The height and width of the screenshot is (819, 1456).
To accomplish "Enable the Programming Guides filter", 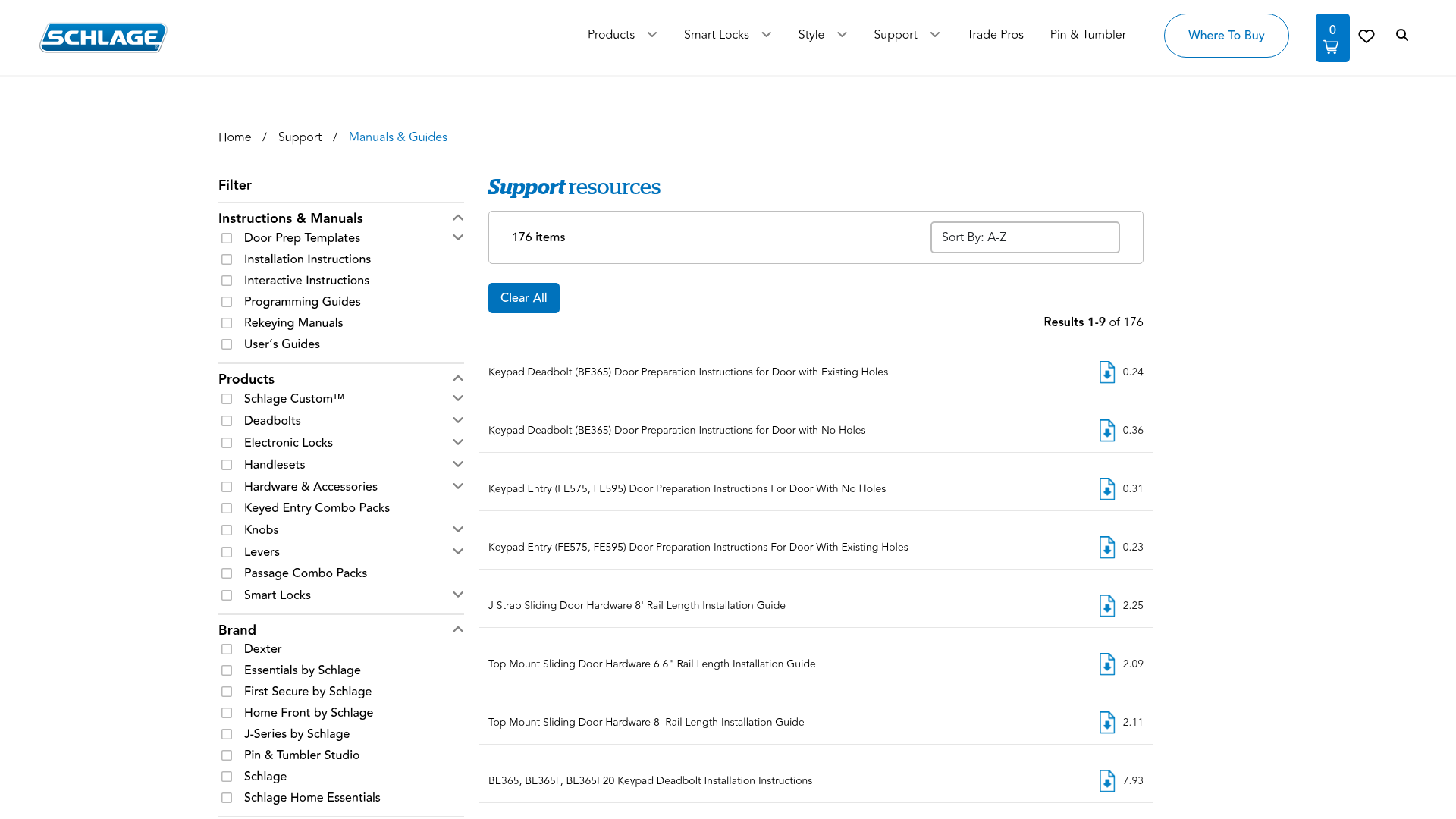I will (x=227, y=302).
